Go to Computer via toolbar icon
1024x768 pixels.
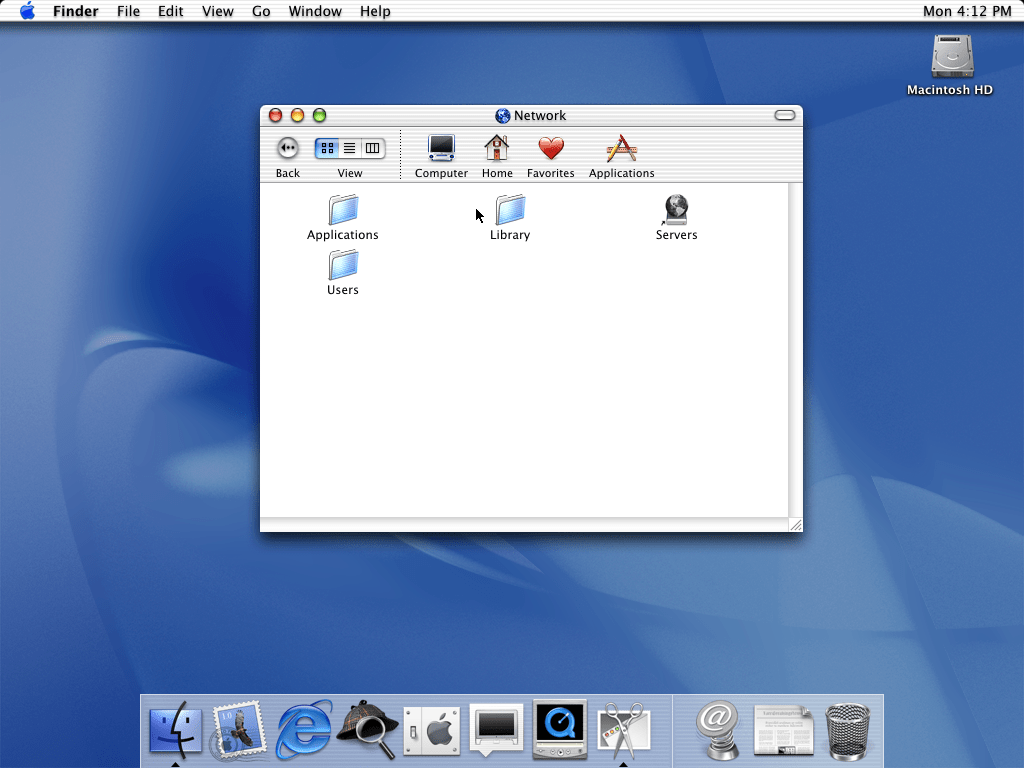441,149
